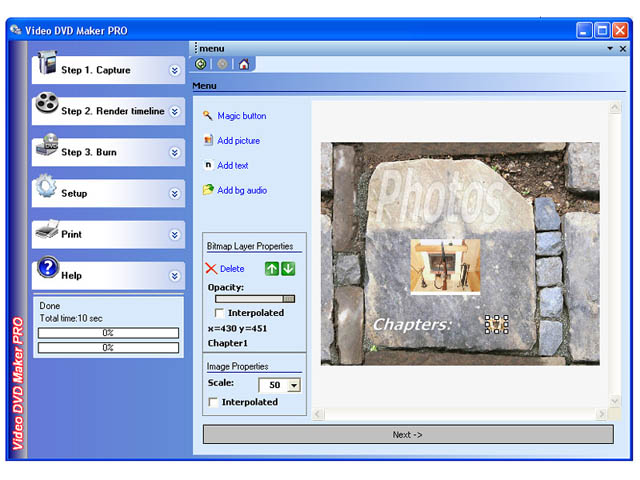Expand the Setup section chevron
Image resolution: width=640 pixels, height=480 pixels.
click(174, 193)
